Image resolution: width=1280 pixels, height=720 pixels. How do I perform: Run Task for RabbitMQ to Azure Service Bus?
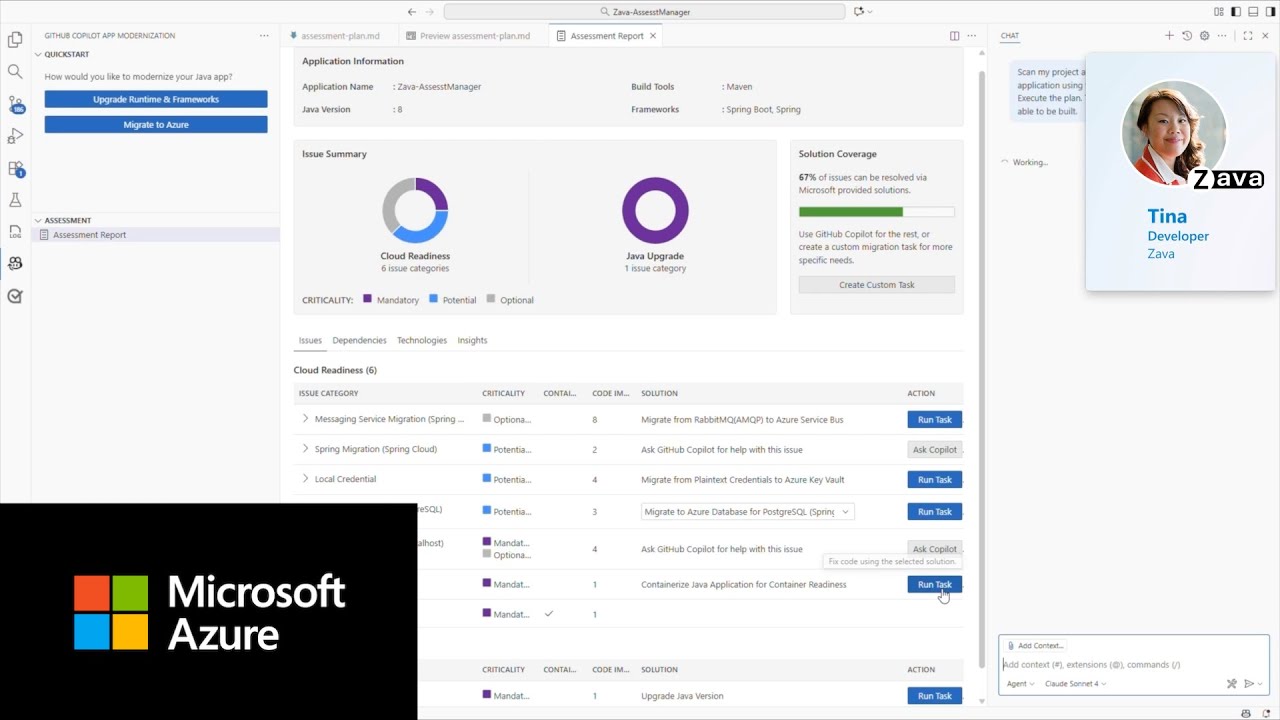point(935,420)
